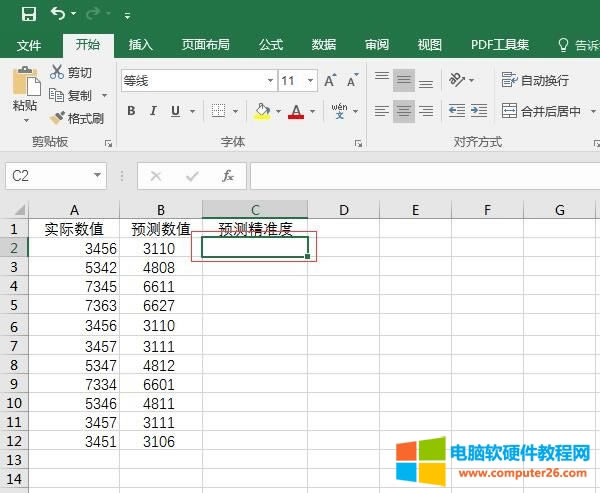The image size is (600, 493).
Task: Toggle wrap text (自动换行)
Action: click(x=536, y=80)
